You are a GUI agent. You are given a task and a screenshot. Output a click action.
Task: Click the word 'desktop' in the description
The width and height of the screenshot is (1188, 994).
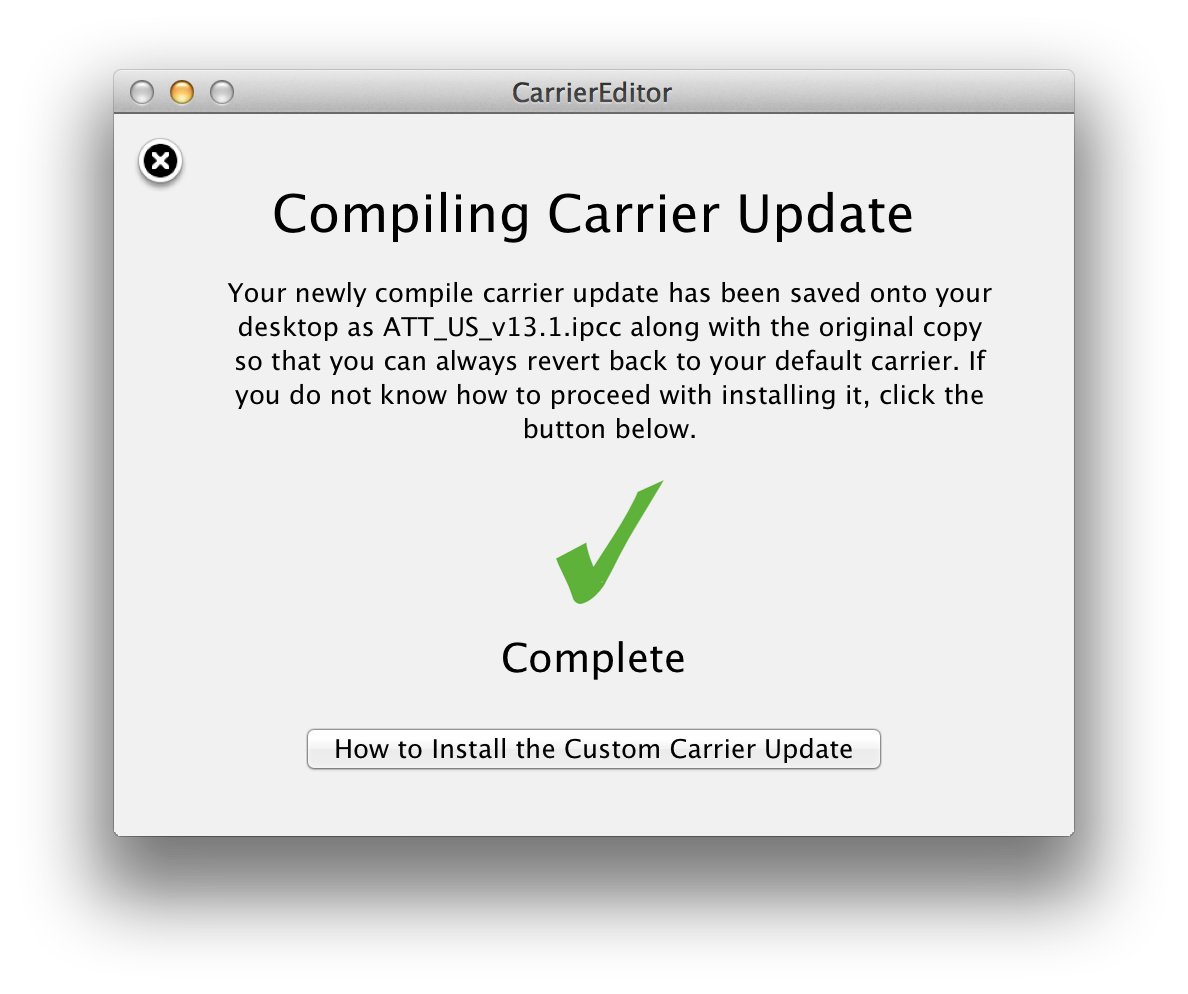(x=288, y=327)
